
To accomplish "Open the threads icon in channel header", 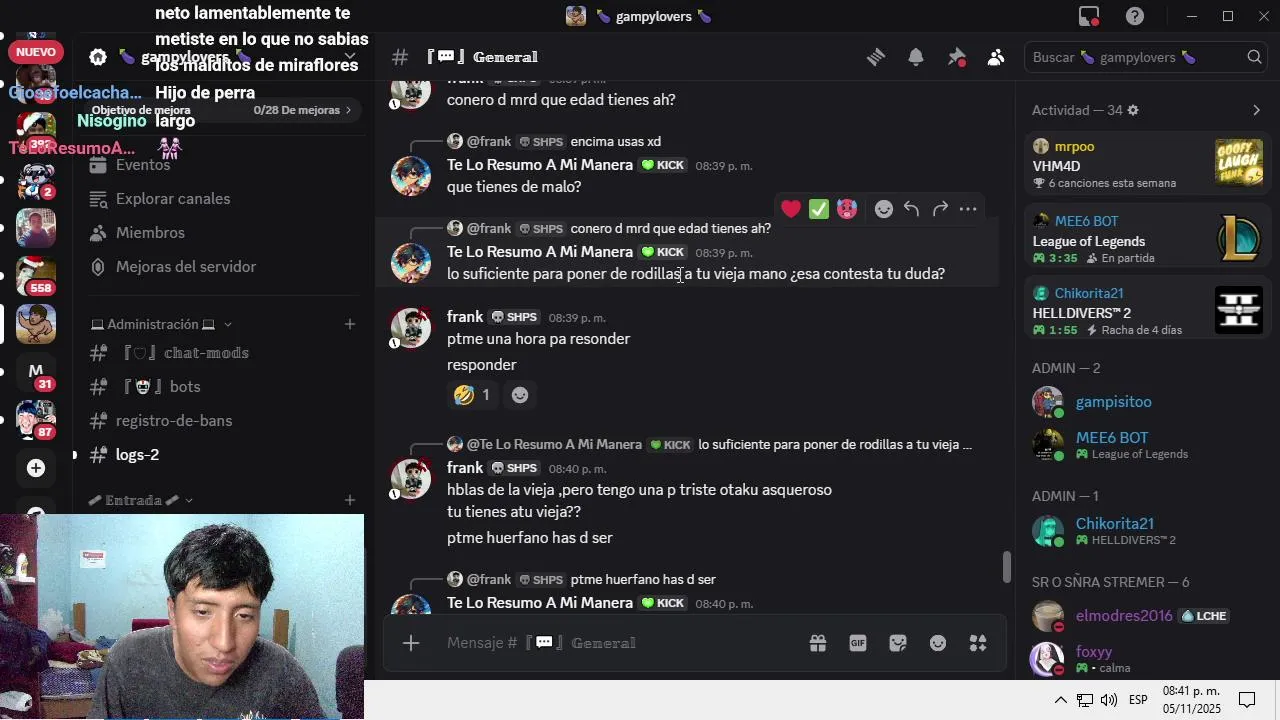I will [876, 57].
